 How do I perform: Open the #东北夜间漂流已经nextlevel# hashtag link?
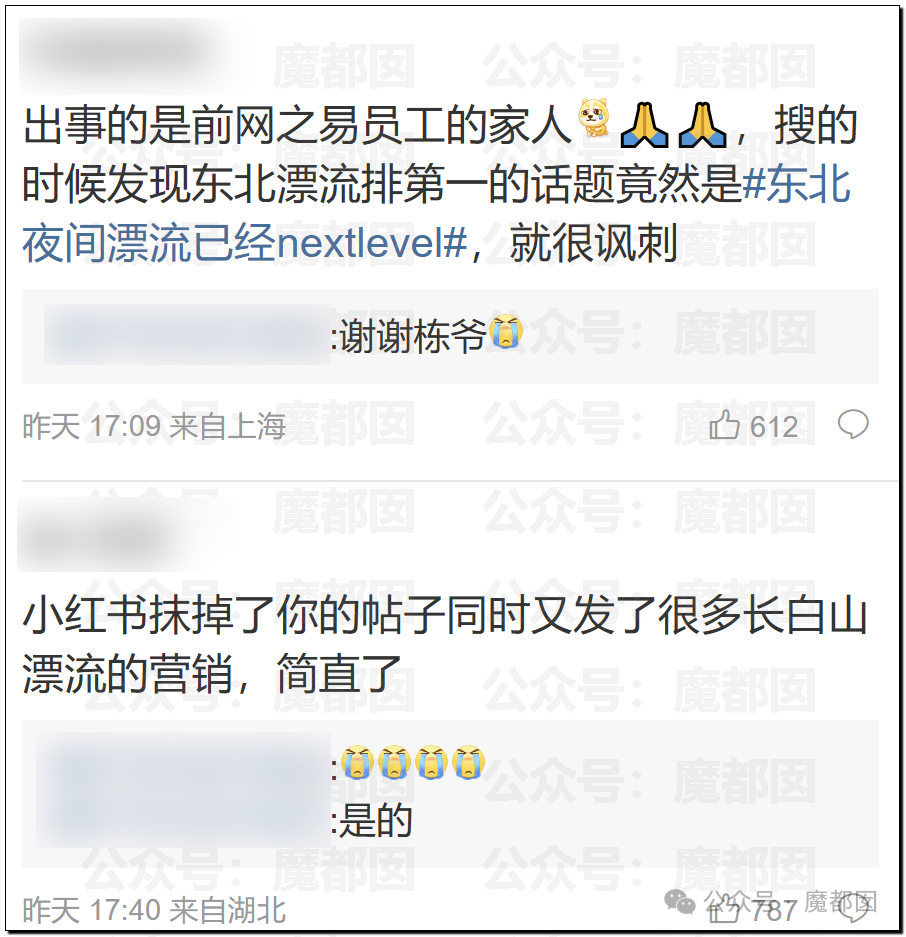tap(437, 214)
